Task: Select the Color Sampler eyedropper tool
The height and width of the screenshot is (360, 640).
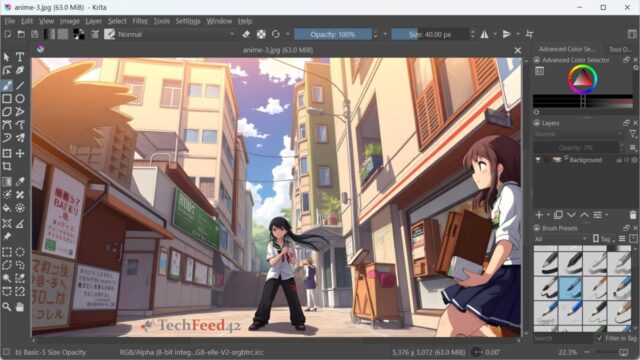Action: 20,182
